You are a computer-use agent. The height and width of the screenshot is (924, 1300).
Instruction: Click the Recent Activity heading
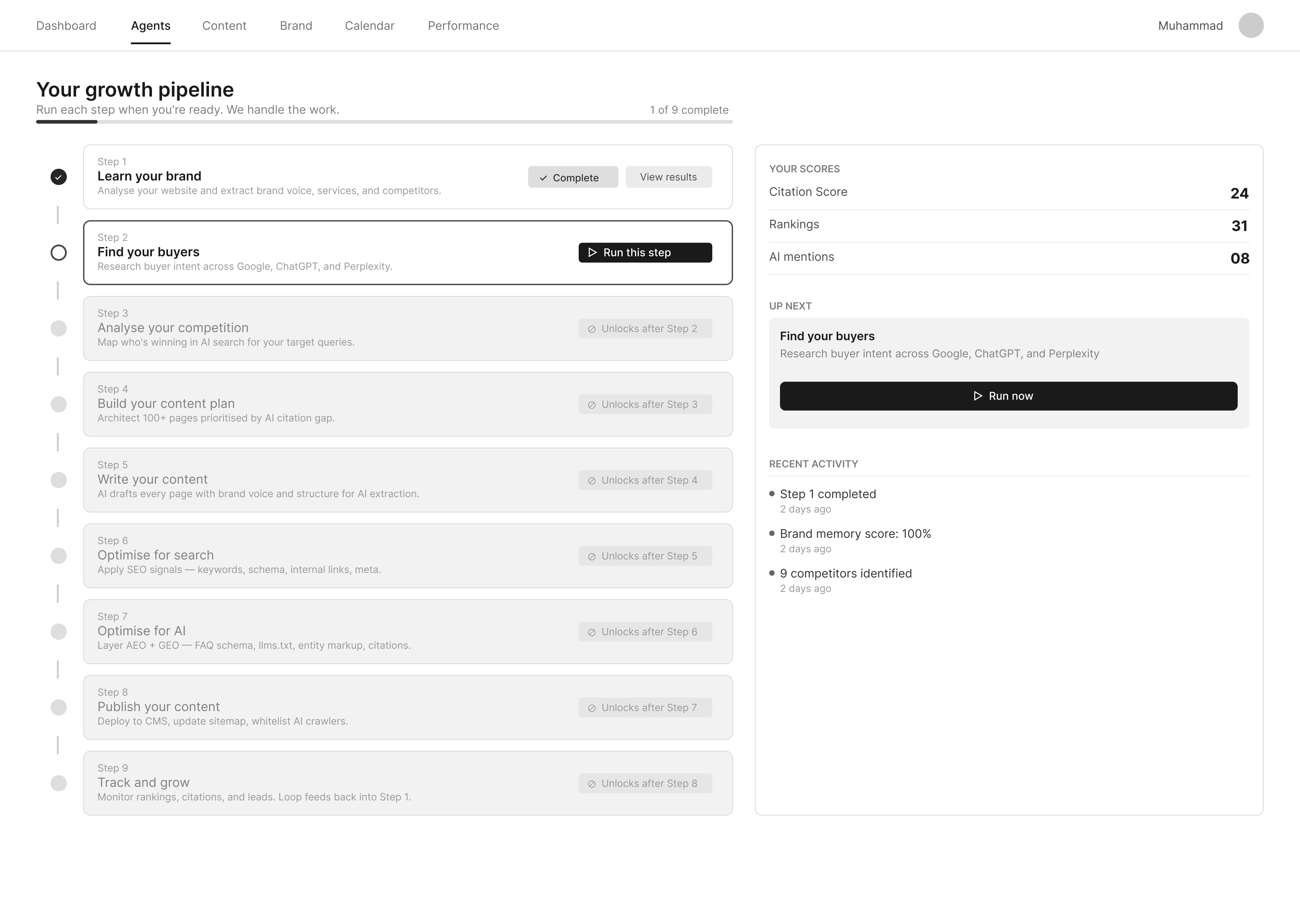(813, 464)
